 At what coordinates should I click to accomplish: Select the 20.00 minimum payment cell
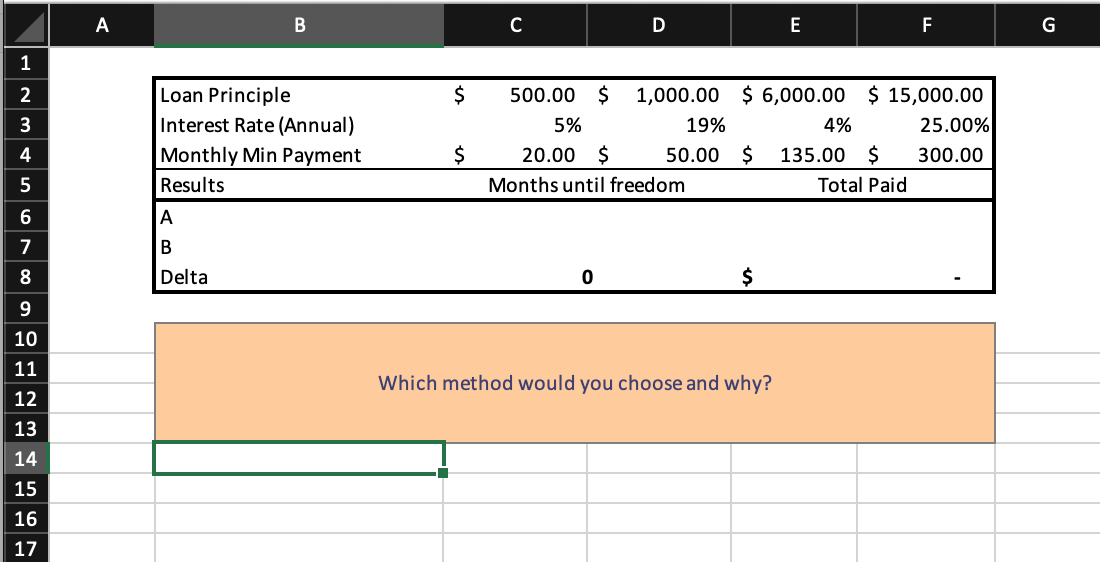[516, 155]
